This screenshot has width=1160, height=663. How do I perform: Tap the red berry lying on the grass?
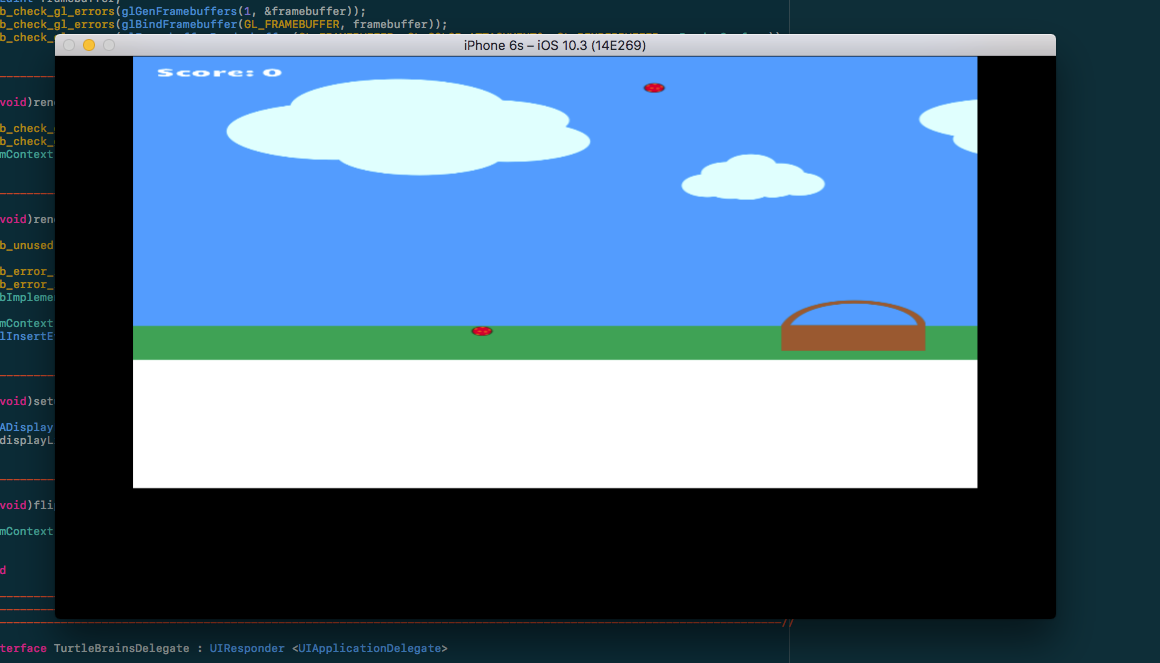482,331
